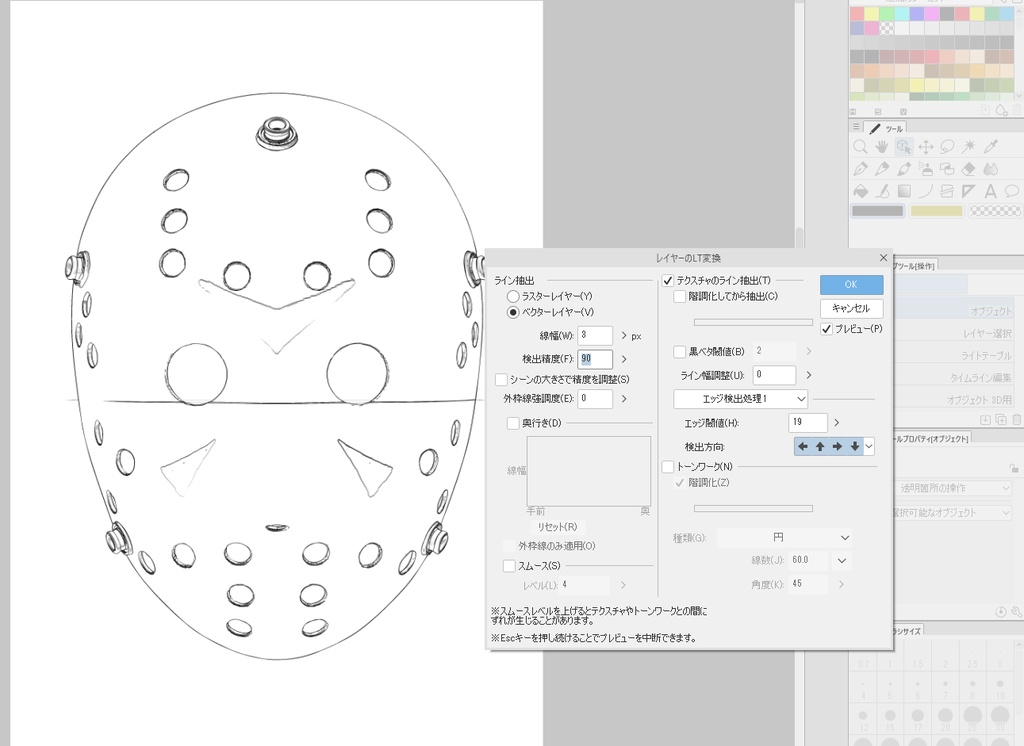This screenshot has height=746, width=1024.
Task: Select the Frame border tool
Action: coord(947,191)
